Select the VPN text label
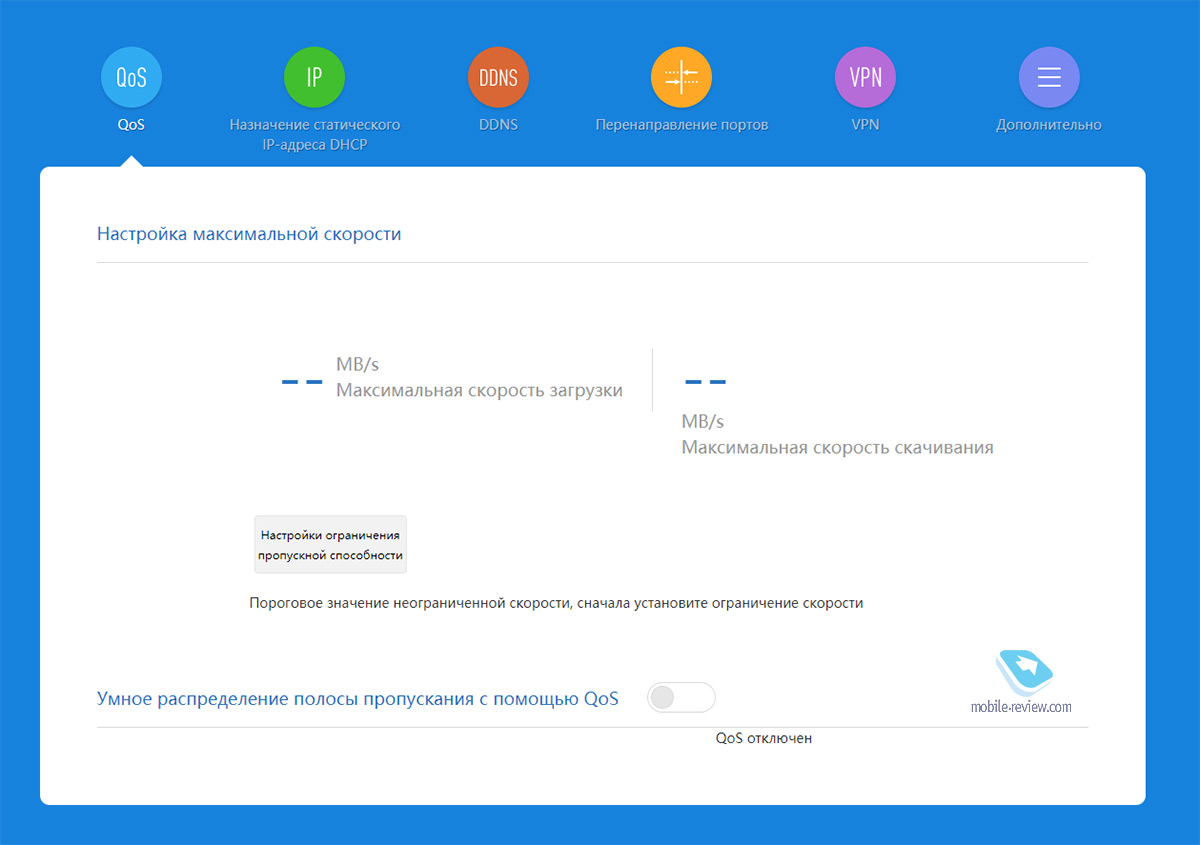 (x=865, y=125)
